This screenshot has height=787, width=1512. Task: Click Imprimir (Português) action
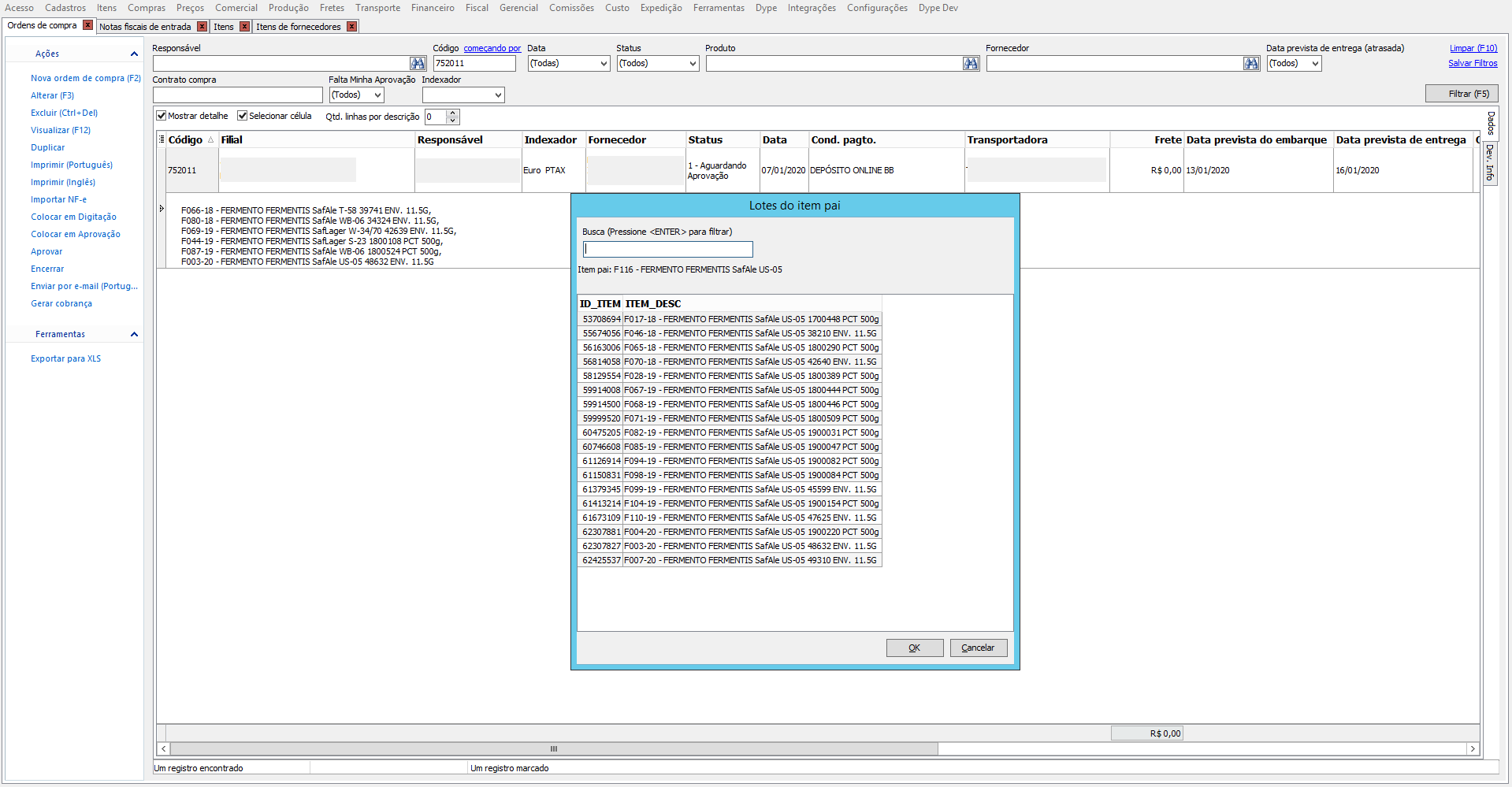pyautogui.click(x=72, y=165)
